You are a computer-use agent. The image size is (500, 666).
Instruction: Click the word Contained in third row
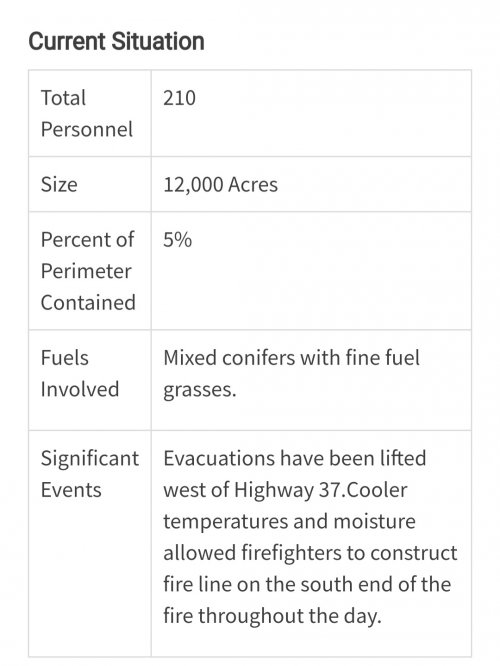[88, 303]
